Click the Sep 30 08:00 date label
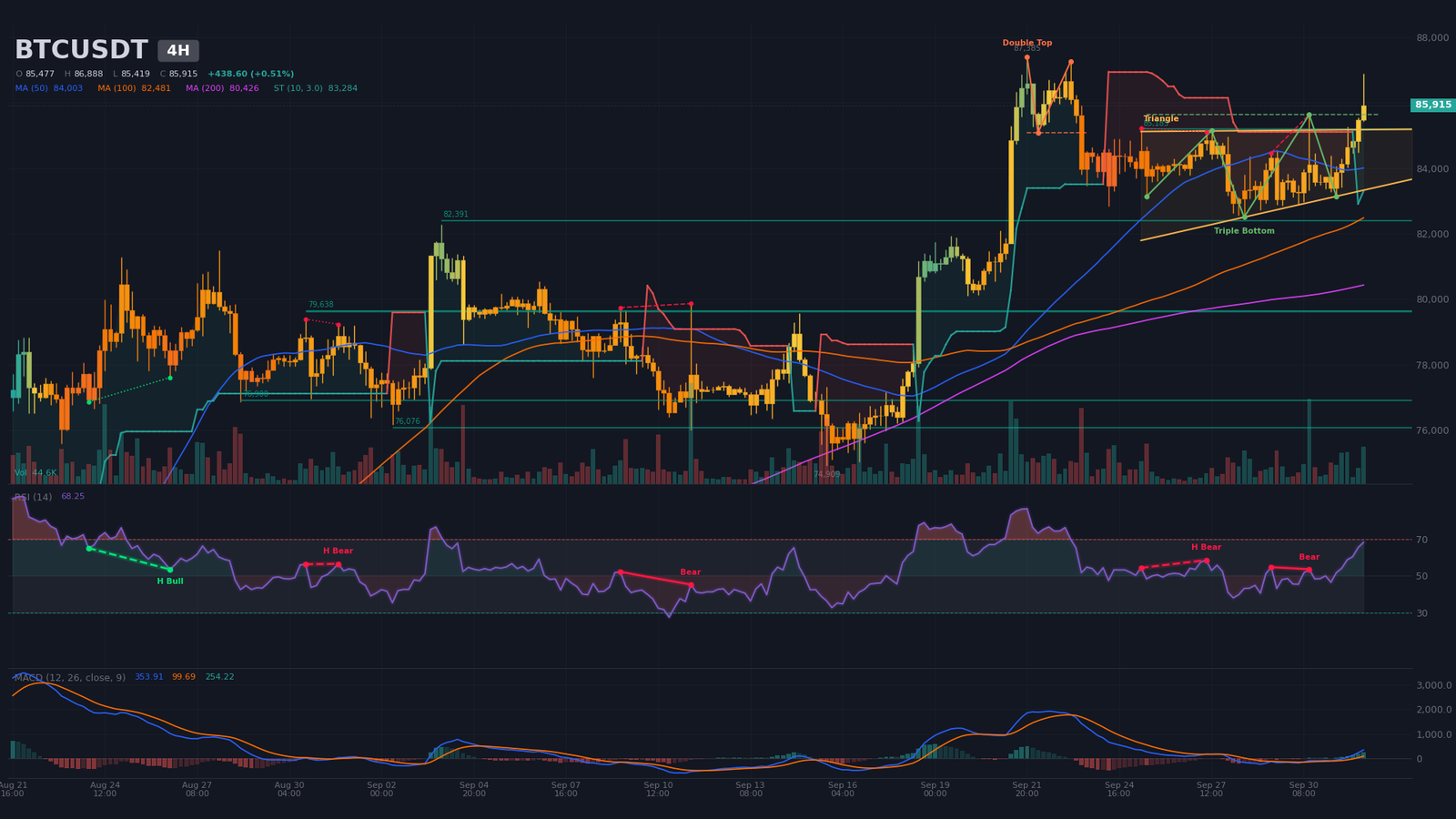The image size is (1456, 819). coord(1303,789)
